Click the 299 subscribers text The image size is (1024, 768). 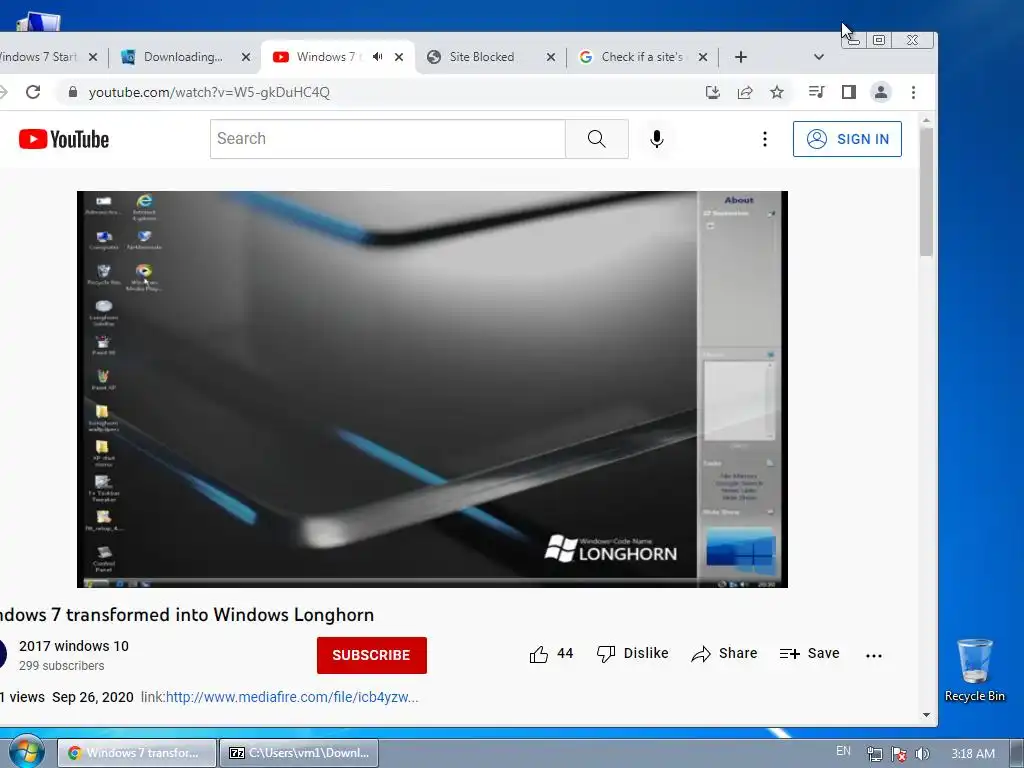61,665
